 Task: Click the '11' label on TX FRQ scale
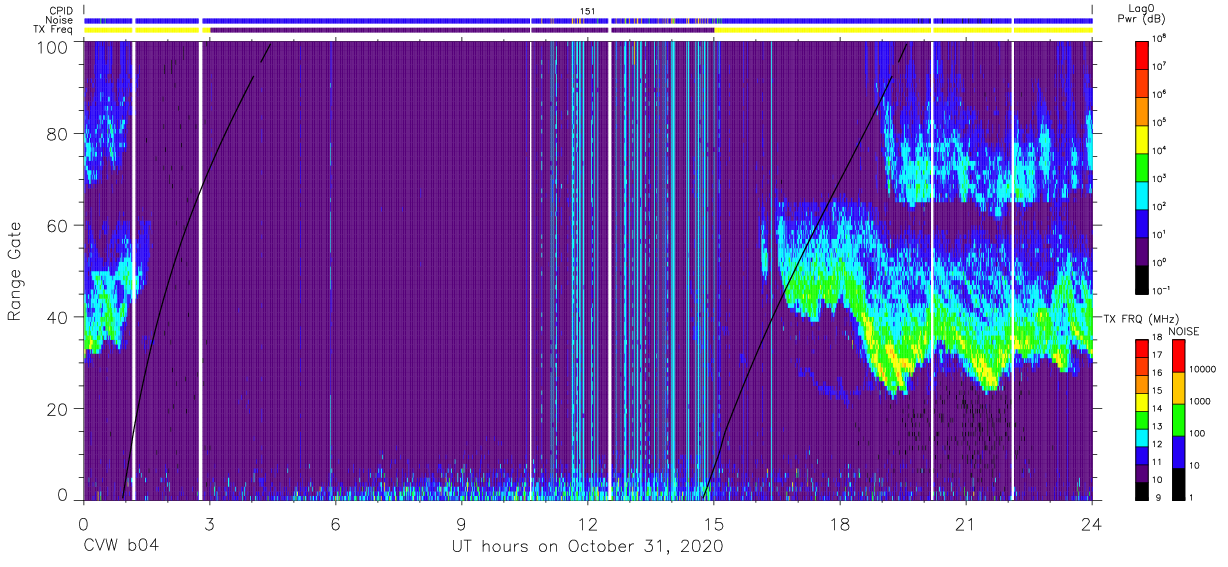[1157, 464]
